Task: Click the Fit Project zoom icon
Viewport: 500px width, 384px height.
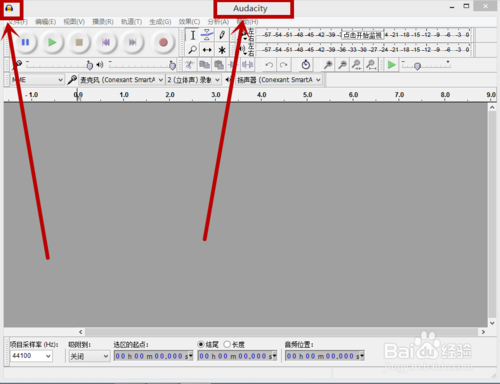Action: click(x=371, y=65)
